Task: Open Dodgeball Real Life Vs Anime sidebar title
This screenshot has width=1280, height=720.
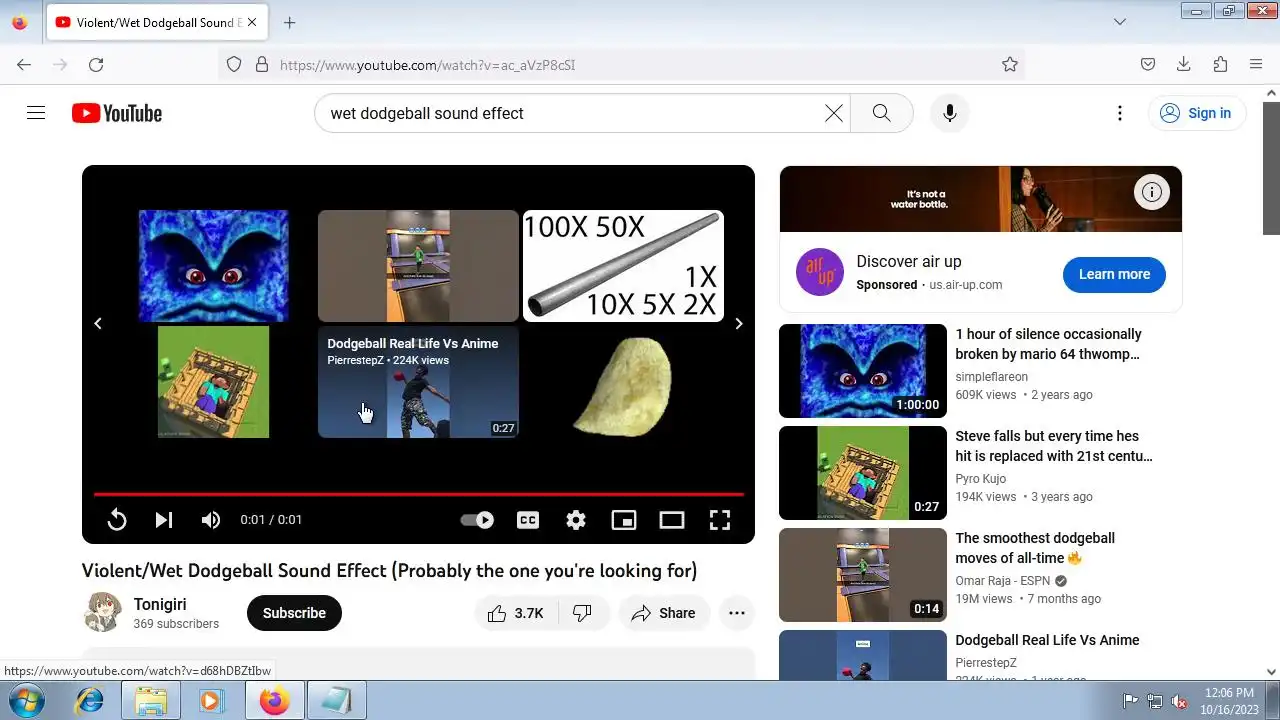Action: (x=1047, y=640)
